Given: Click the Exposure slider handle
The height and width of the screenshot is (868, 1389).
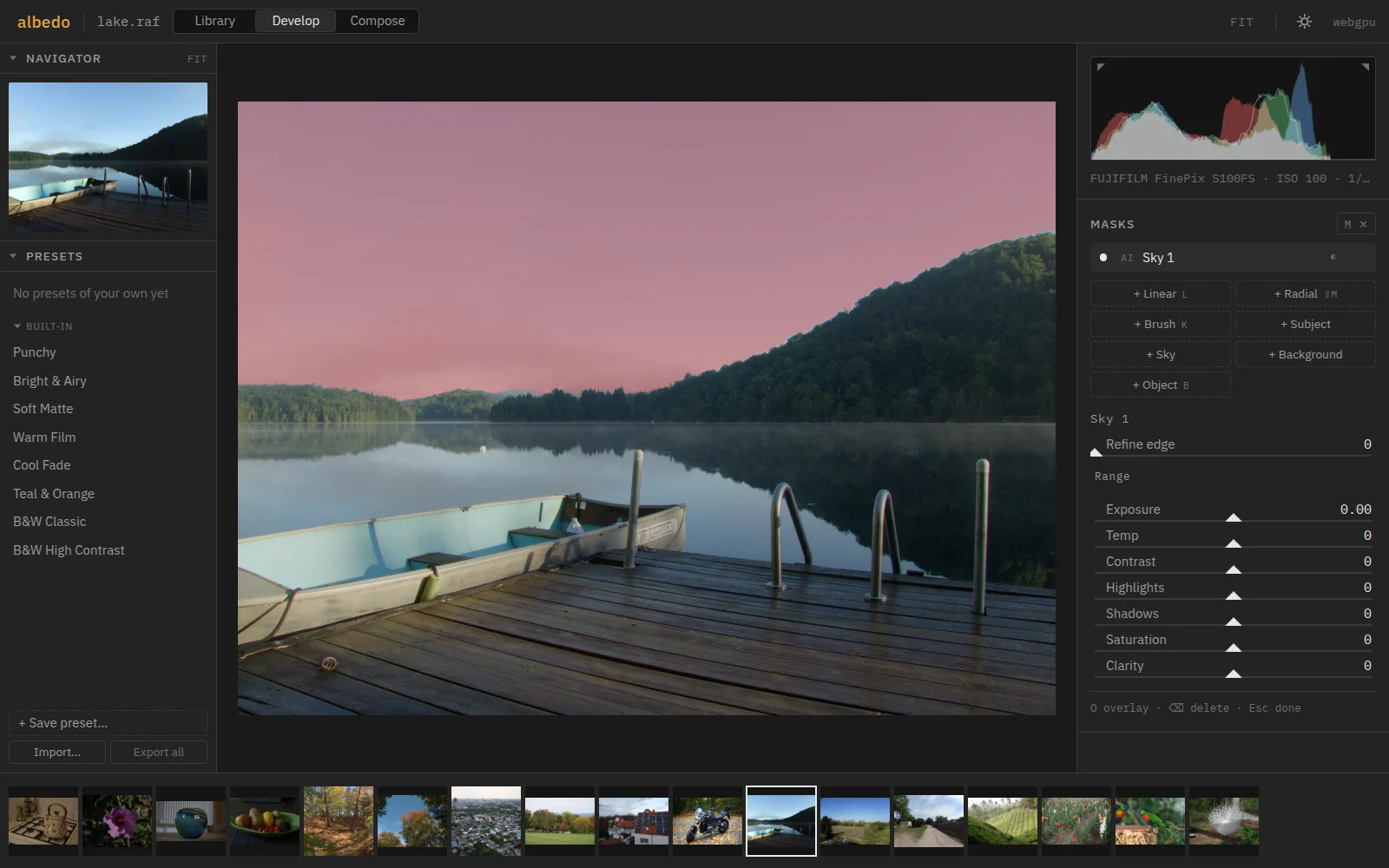Looking at the screenshot, I should click(x=1233, y=517).
